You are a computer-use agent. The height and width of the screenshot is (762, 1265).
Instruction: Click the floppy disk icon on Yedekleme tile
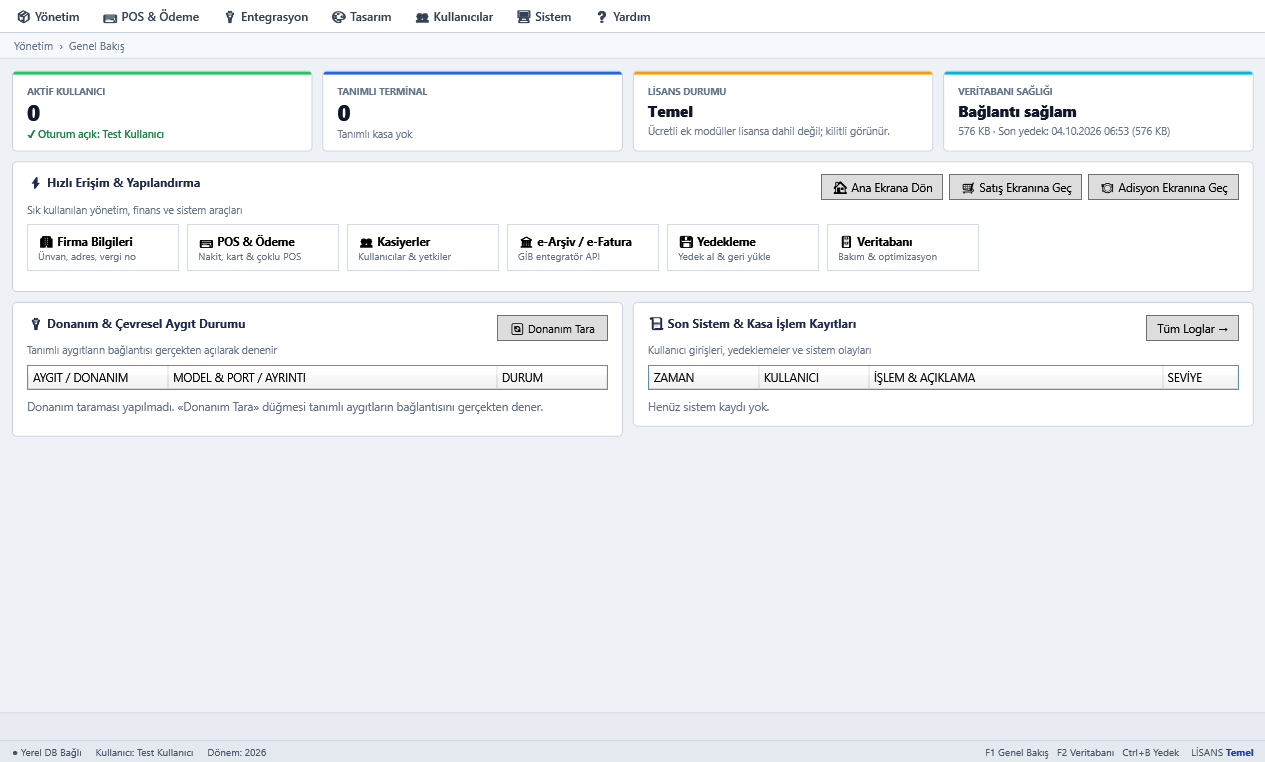pos(686,242)
